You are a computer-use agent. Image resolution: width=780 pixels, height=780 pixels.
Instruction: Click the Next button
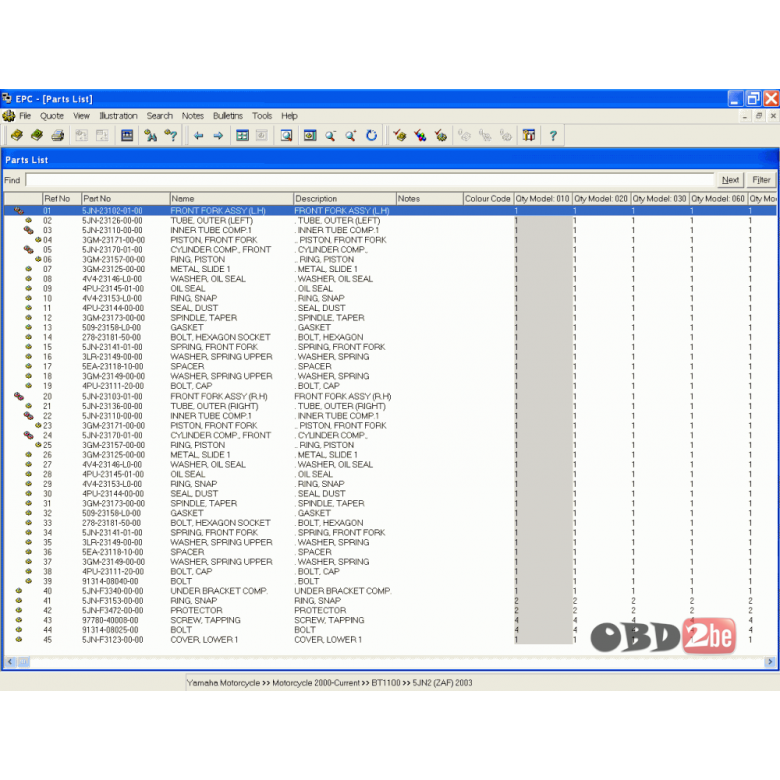pyautogui.click(x=730, y=180)
